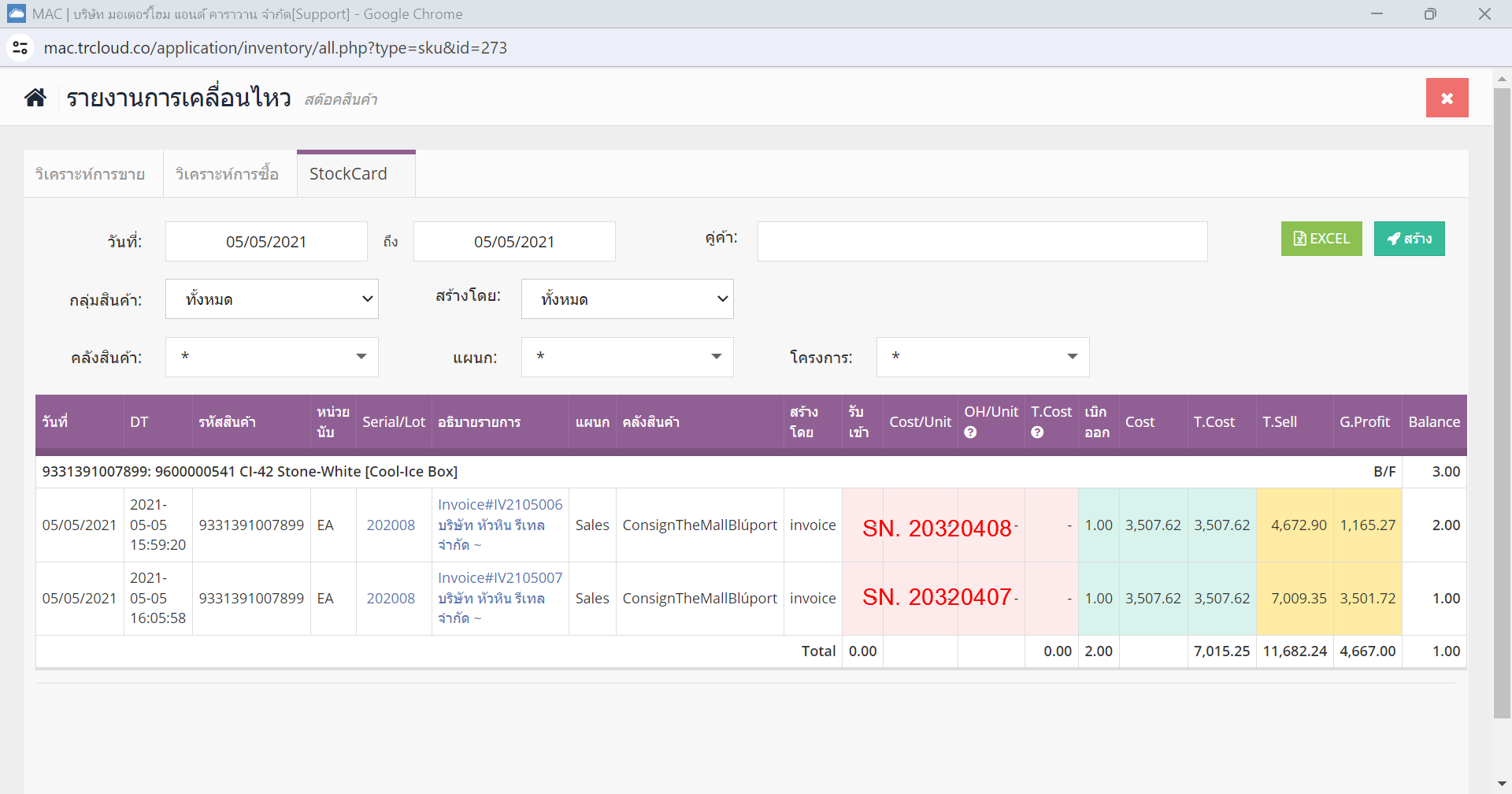The height and width of the screenshot is (794, 1512).
Task: Open Invoice#IV2105007 link
Action: coord(500,577)
